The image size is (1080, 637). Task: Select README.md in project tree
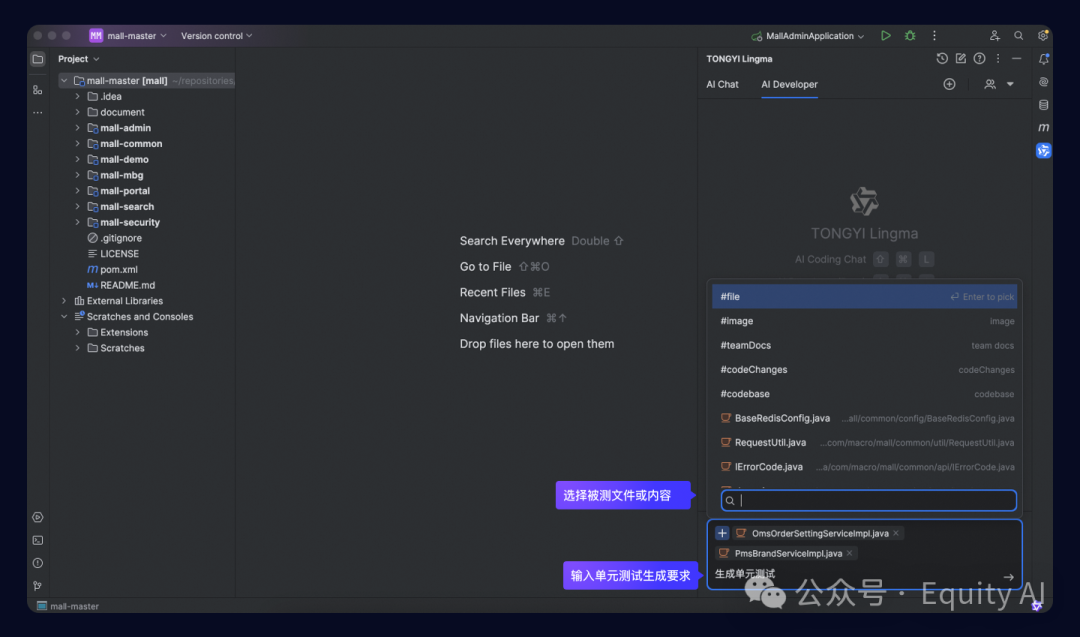(x=121, y=285)
